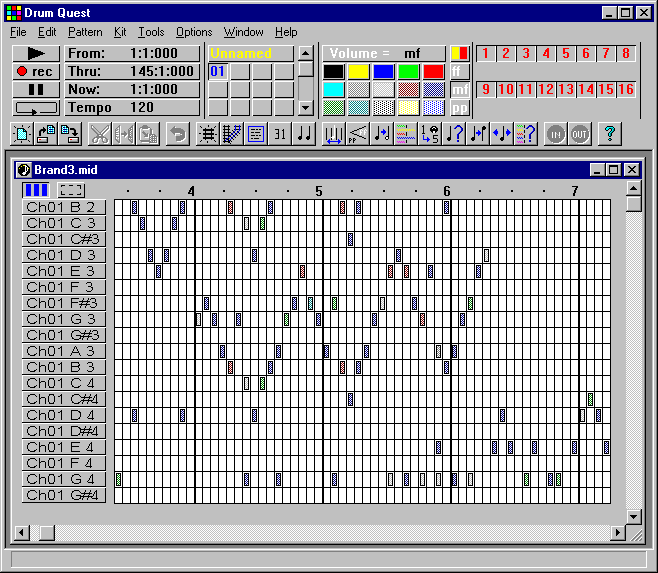Image resolution: width=658 pixels, height=573 pixels.
Task: Click the round OUT punch button
Action: [579, 133]
